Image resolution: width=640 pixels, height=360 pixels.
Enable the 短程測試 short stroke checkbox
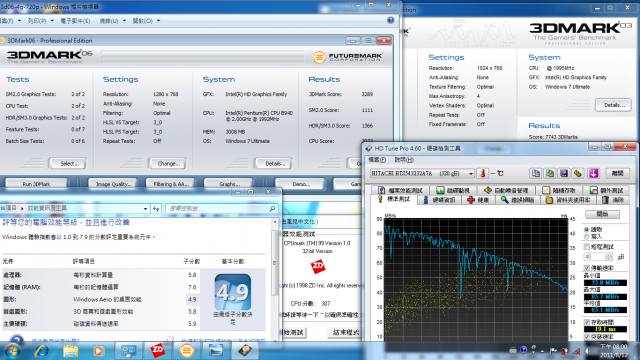coord(587,247)
